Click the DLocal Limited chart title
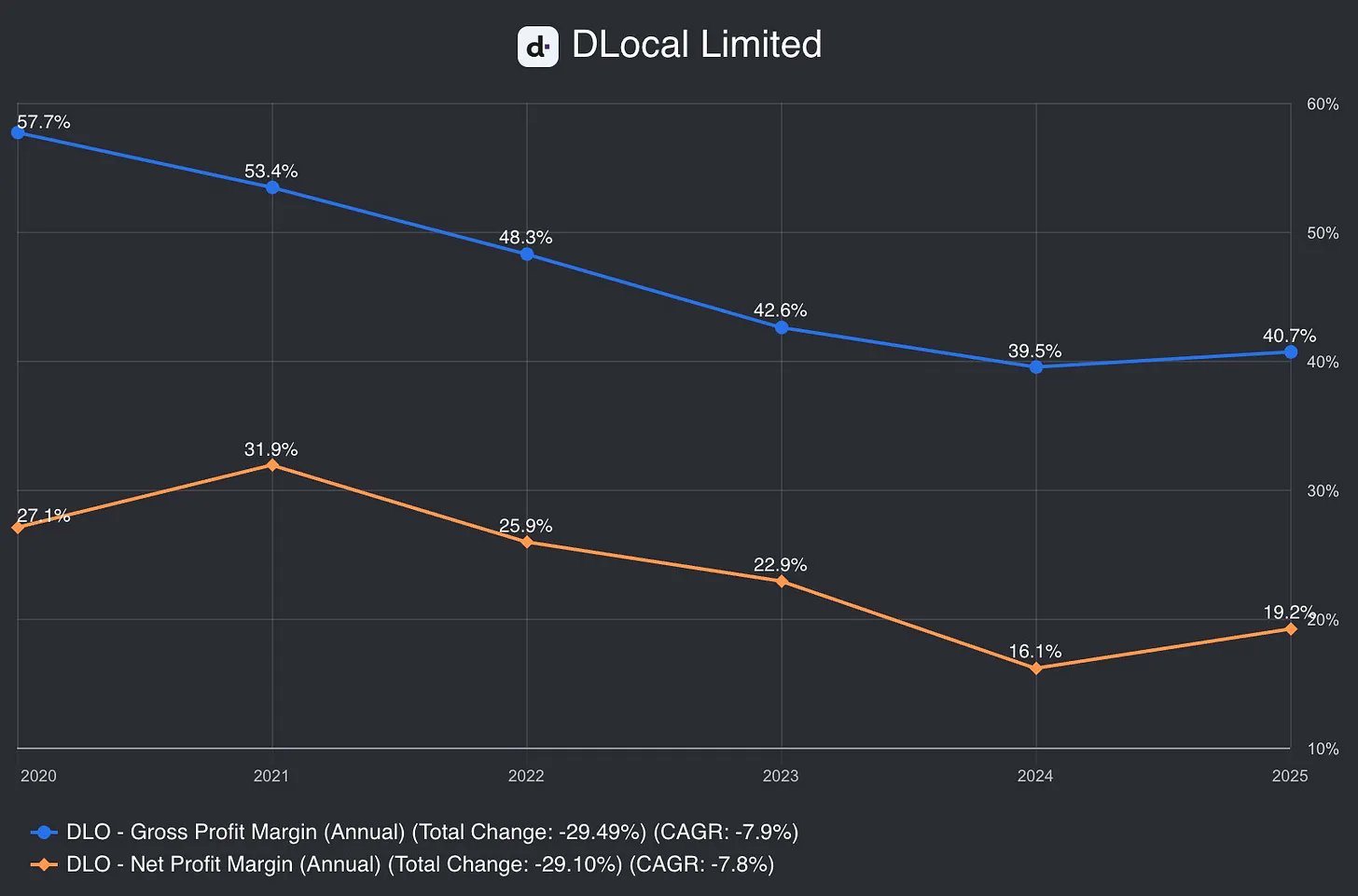 coord(697,45)
